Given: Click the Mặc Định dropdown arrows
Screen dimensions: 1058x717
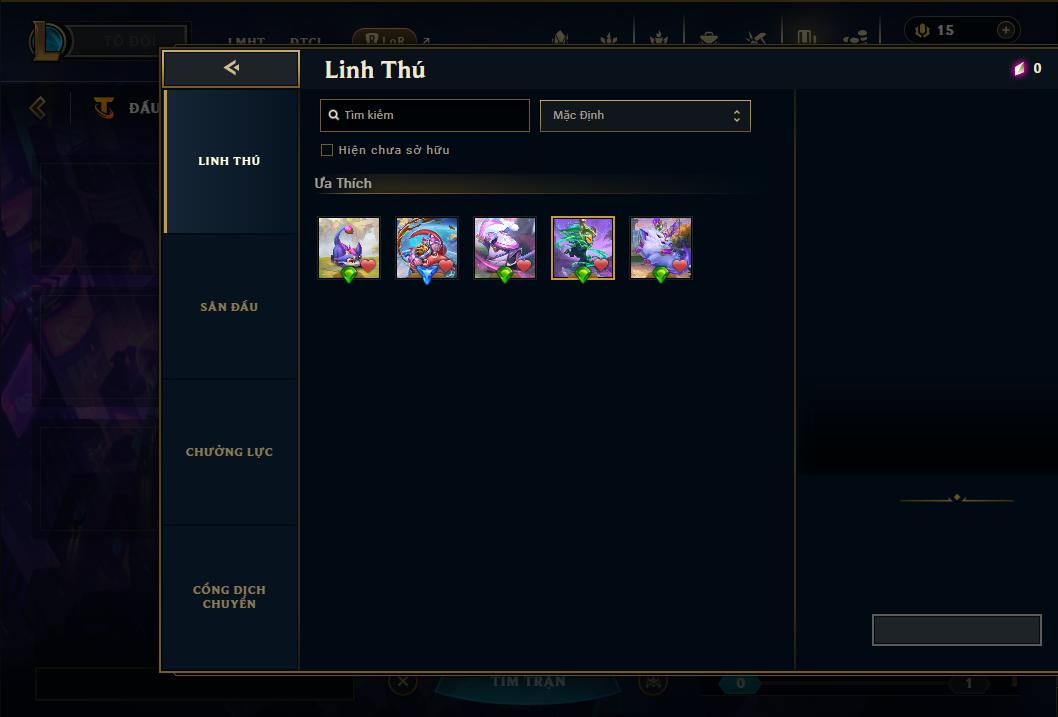Looking at the screenshot, I should point(737,116).
